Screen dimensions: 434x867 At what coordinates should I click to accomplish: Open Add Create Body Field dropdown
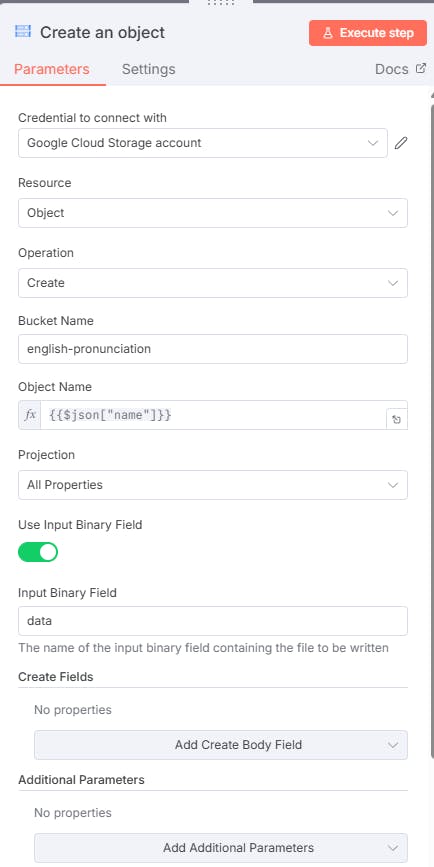click(x=221, y=745)
